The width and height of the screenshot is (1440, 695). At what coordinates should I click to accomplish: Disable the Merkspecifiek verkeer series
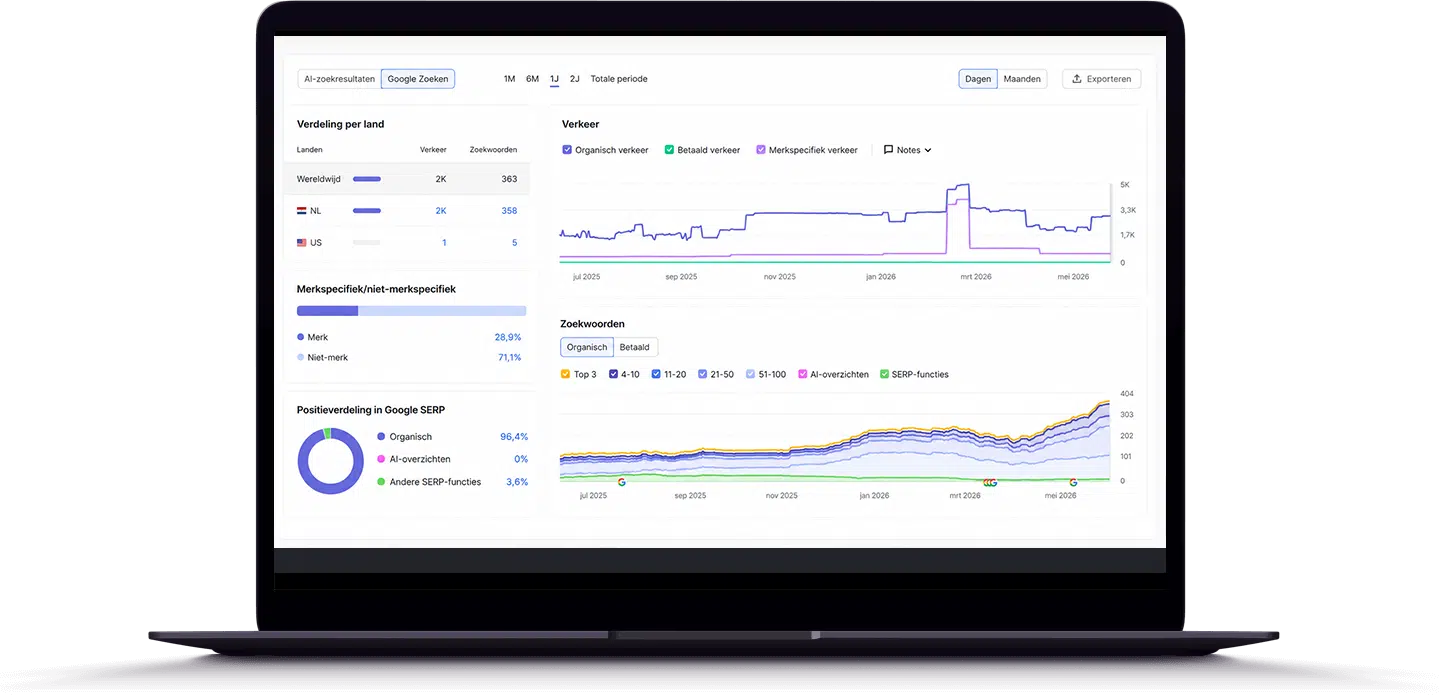tap(761, 150)
